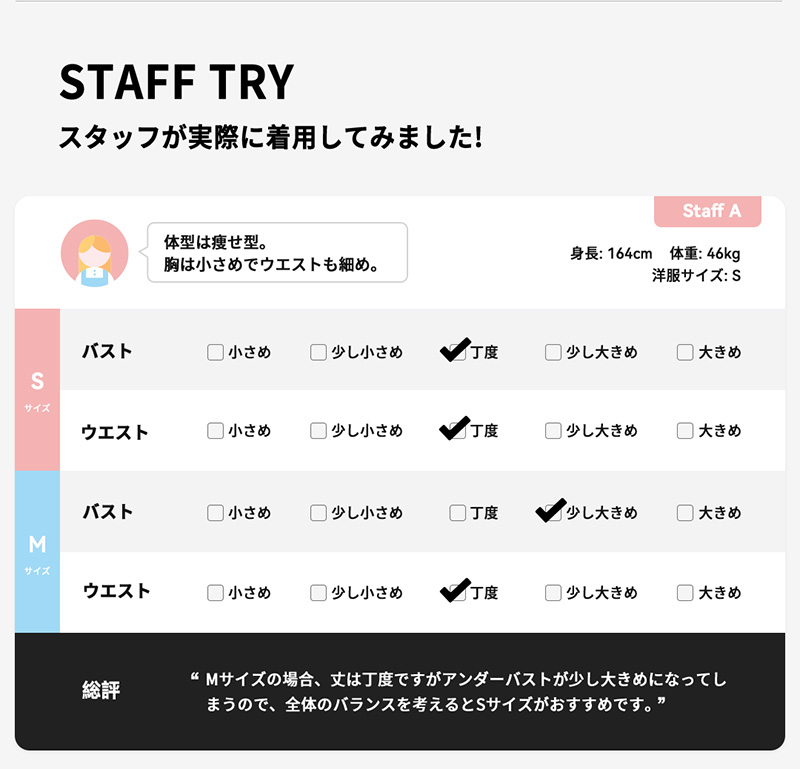This screenshot has height=769, width=800.
Task: Select the blue M サイズ label
Action: point(37,552)
